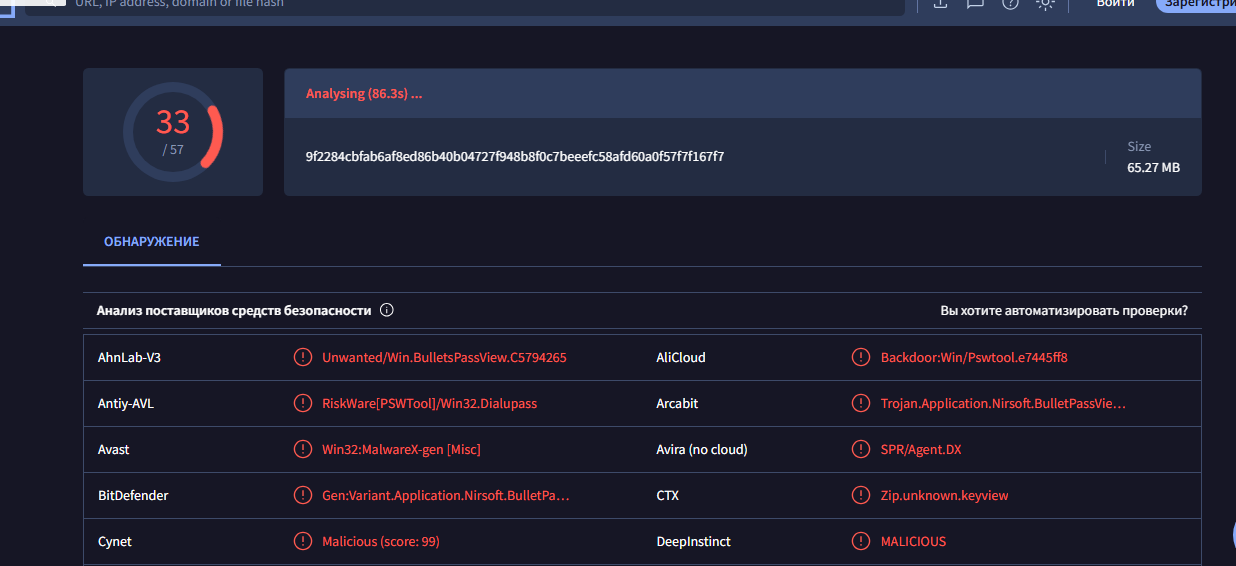Screen dimensions: 1236x566
Task: Click the Анализ поставщиков средств безопасности heading
Action: coord(234,310)
